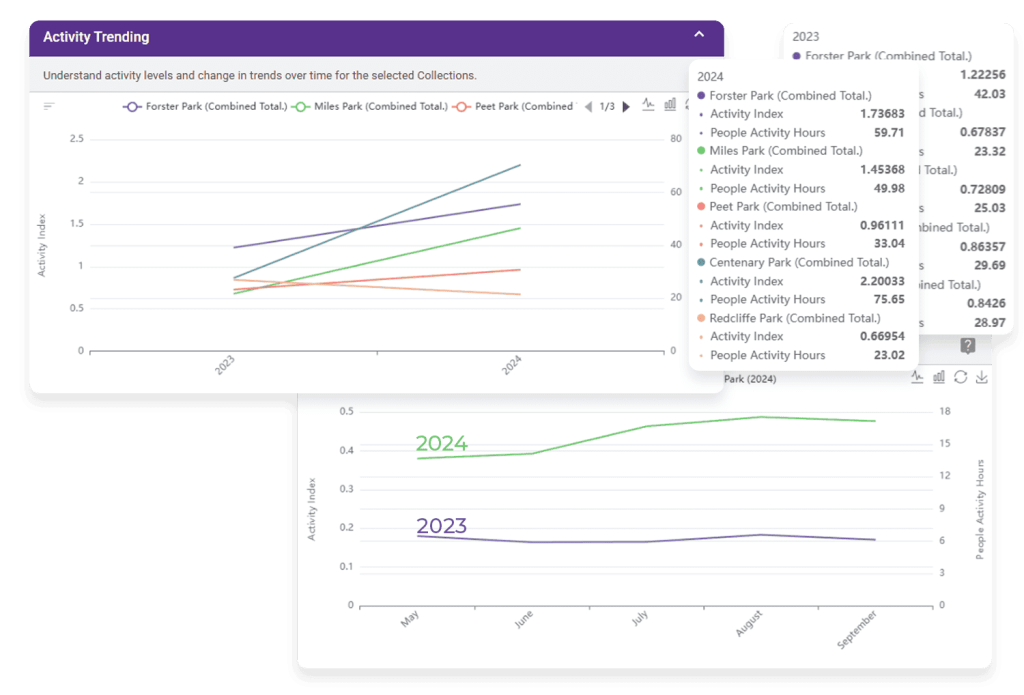Open the help question mark icon
This screenshot has width=1024, height=695.
pos(967,346)
